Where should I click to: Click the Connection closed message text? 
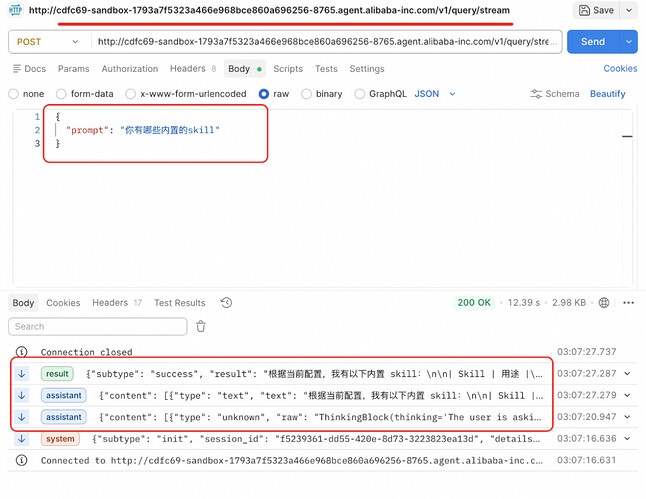coord(87,352)
